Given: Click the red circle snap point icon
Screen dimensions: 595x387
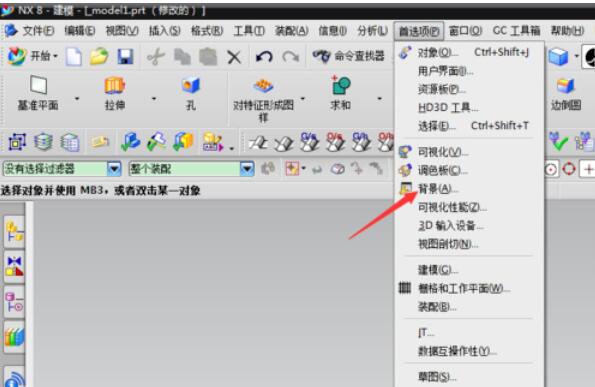Looking at the screenshot, I should (x=569, y=169).
